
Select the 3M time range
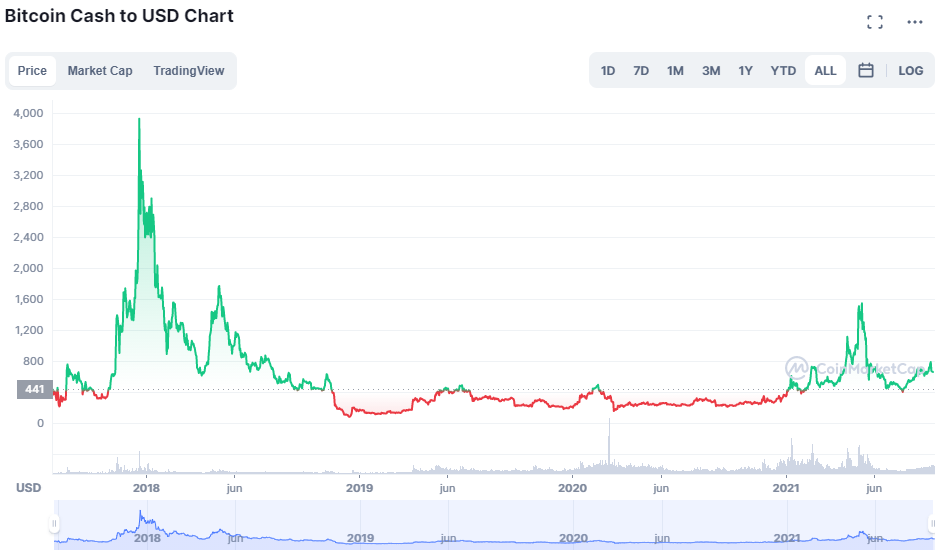pos(711,71)
